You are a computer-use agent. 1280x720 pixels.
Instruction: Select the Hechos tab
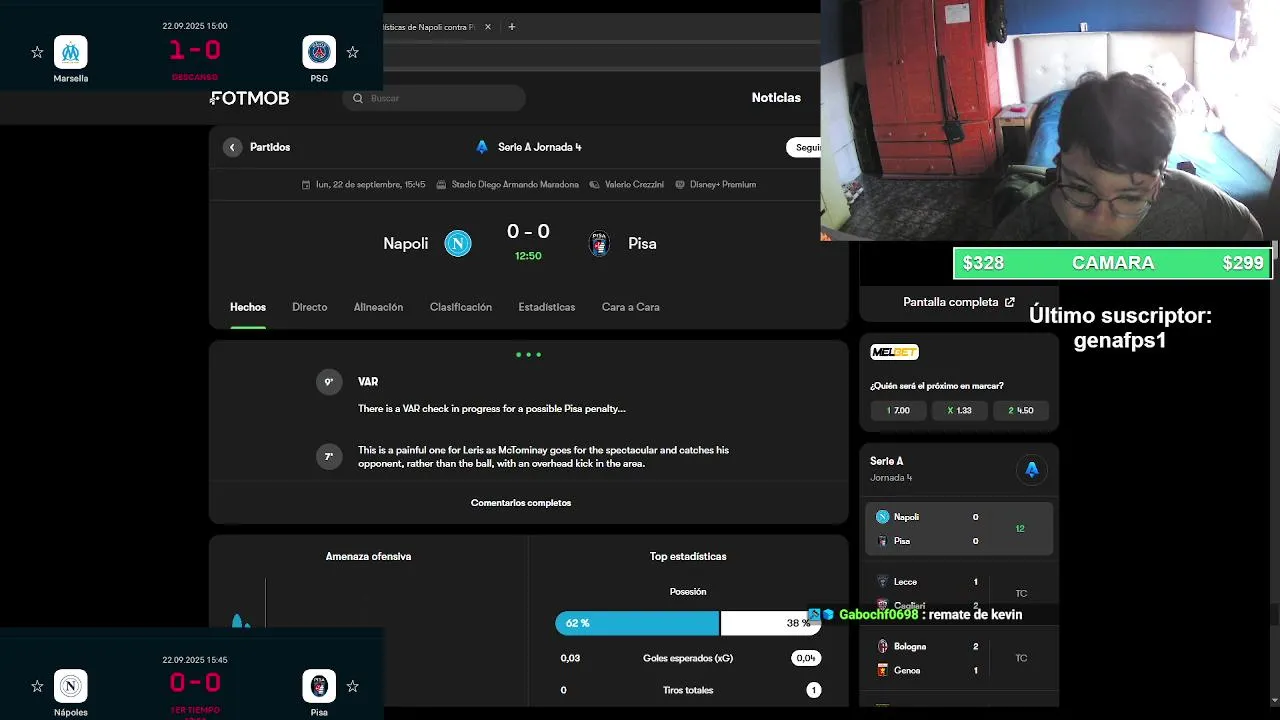click(x=248, y=307)
